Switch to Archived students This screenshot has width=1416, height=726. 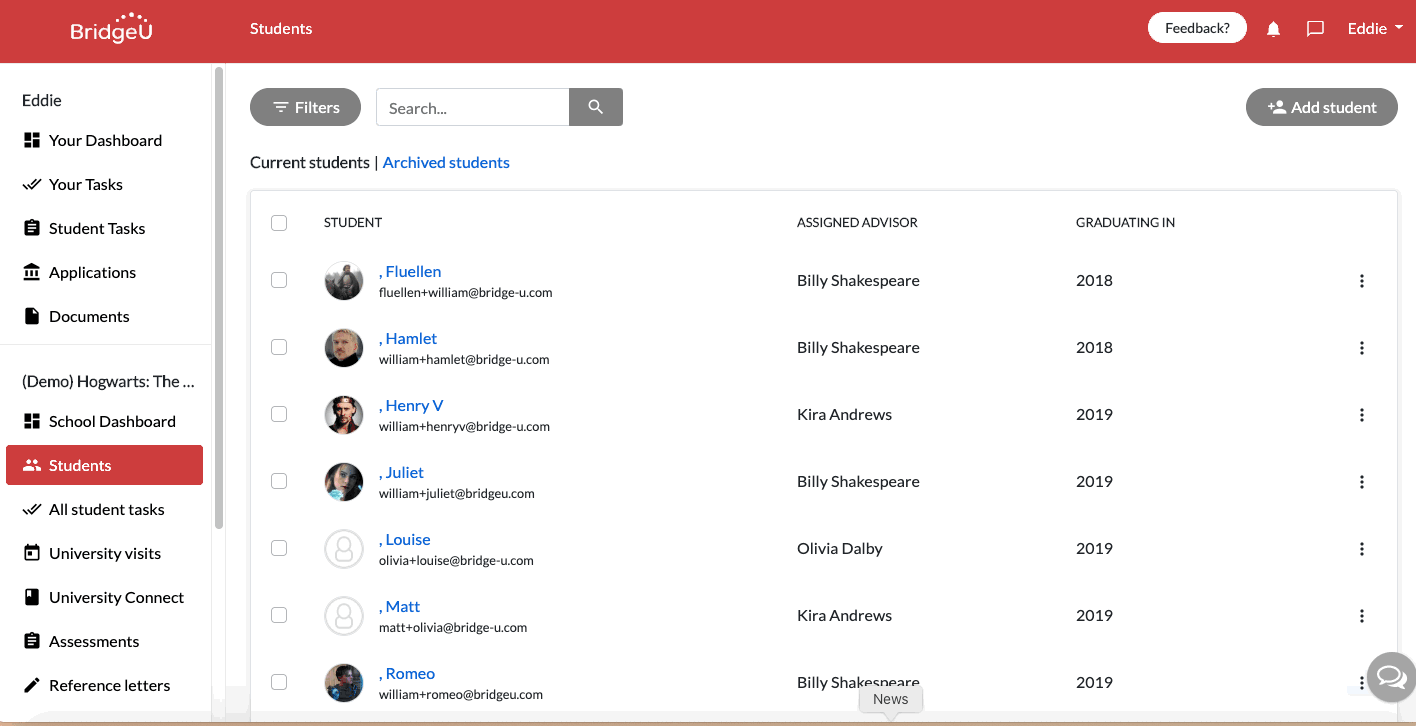446,162
